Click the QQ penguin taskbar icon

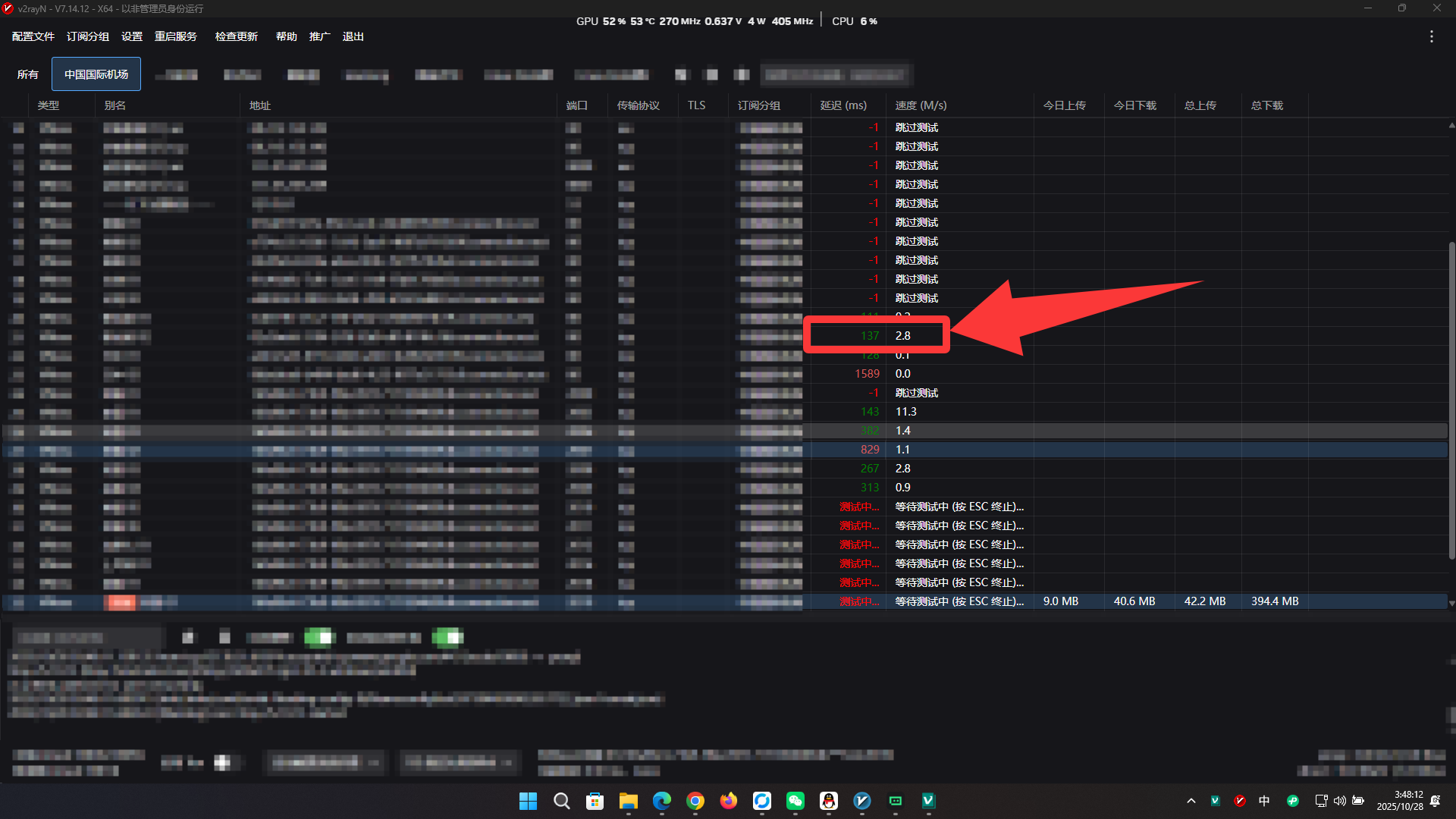coord(828,801)
